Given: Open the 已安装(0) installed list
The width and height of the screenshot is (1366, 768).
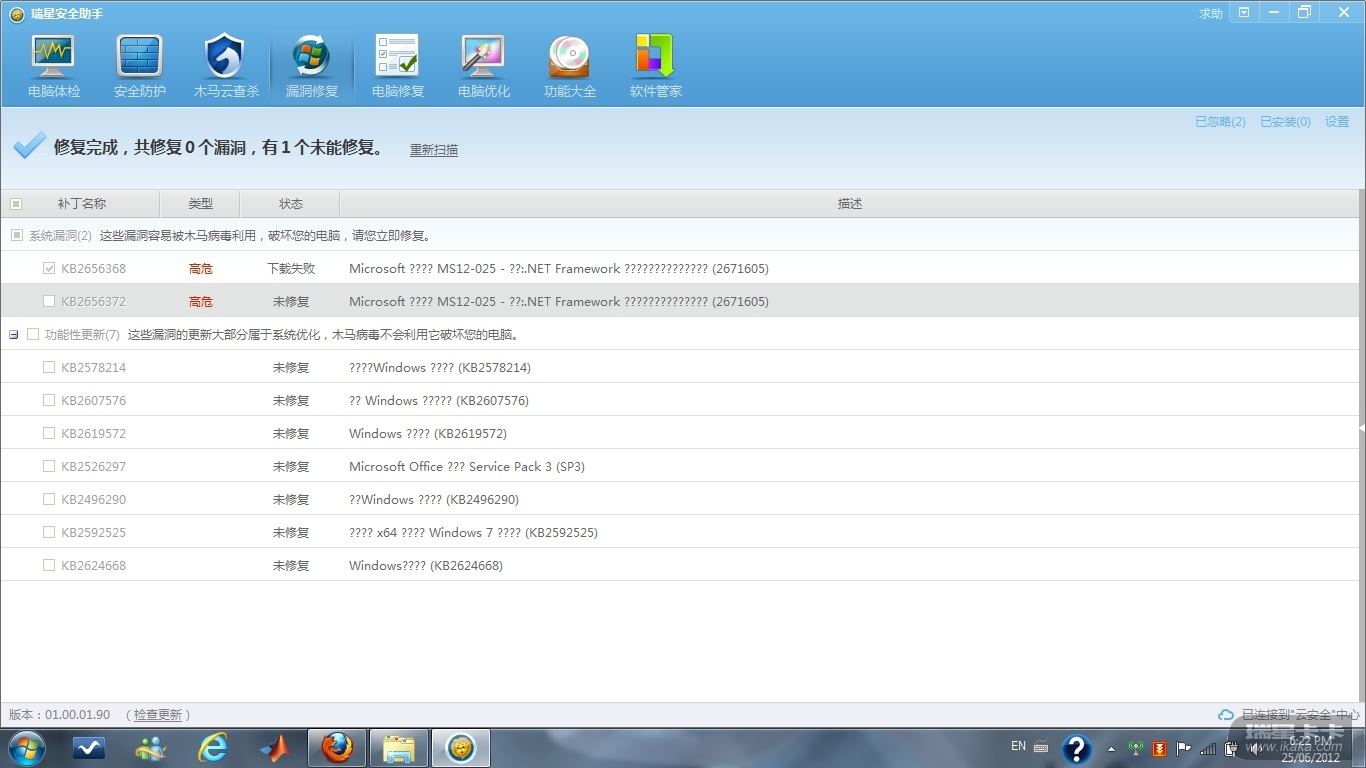Looking at the screenshot, I should pyautogui.click(x=1285, y=122).
